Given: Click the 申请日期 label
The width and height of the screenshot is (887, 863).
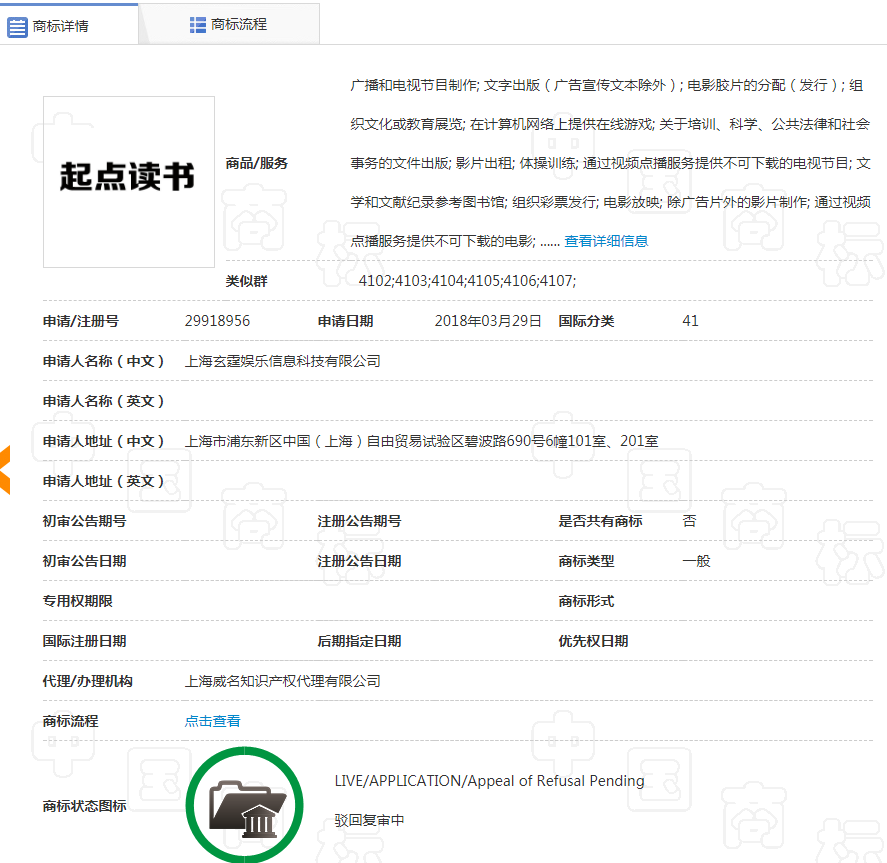Looking at the screenshot, I should click(345, 321).
